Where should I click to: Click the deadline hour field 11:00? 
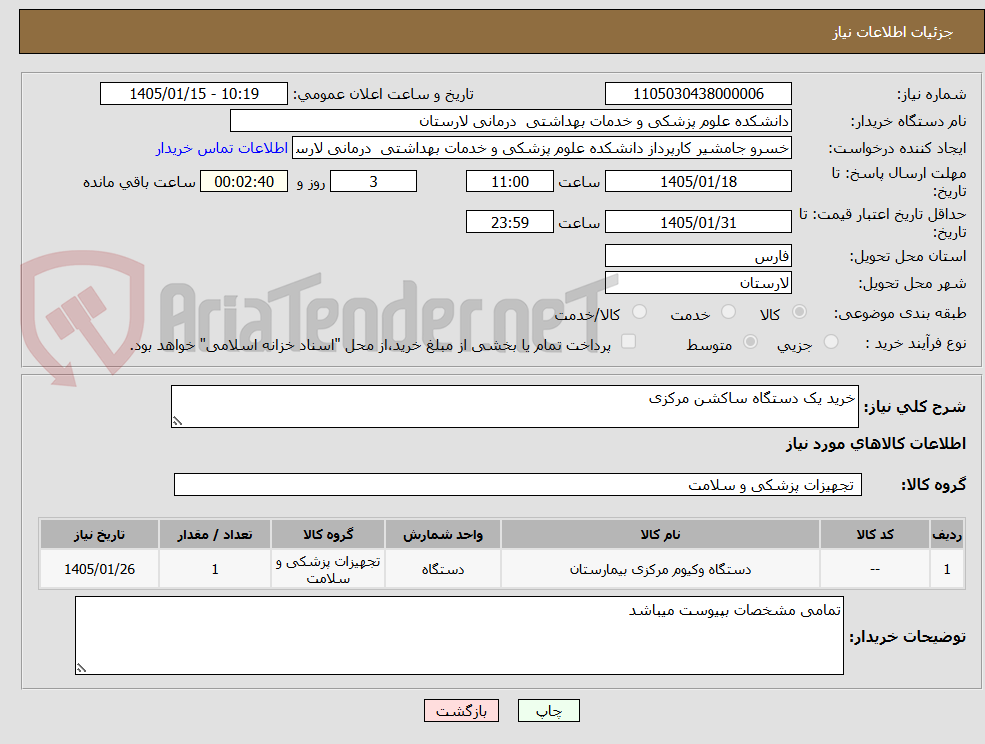tap(509, 182)
